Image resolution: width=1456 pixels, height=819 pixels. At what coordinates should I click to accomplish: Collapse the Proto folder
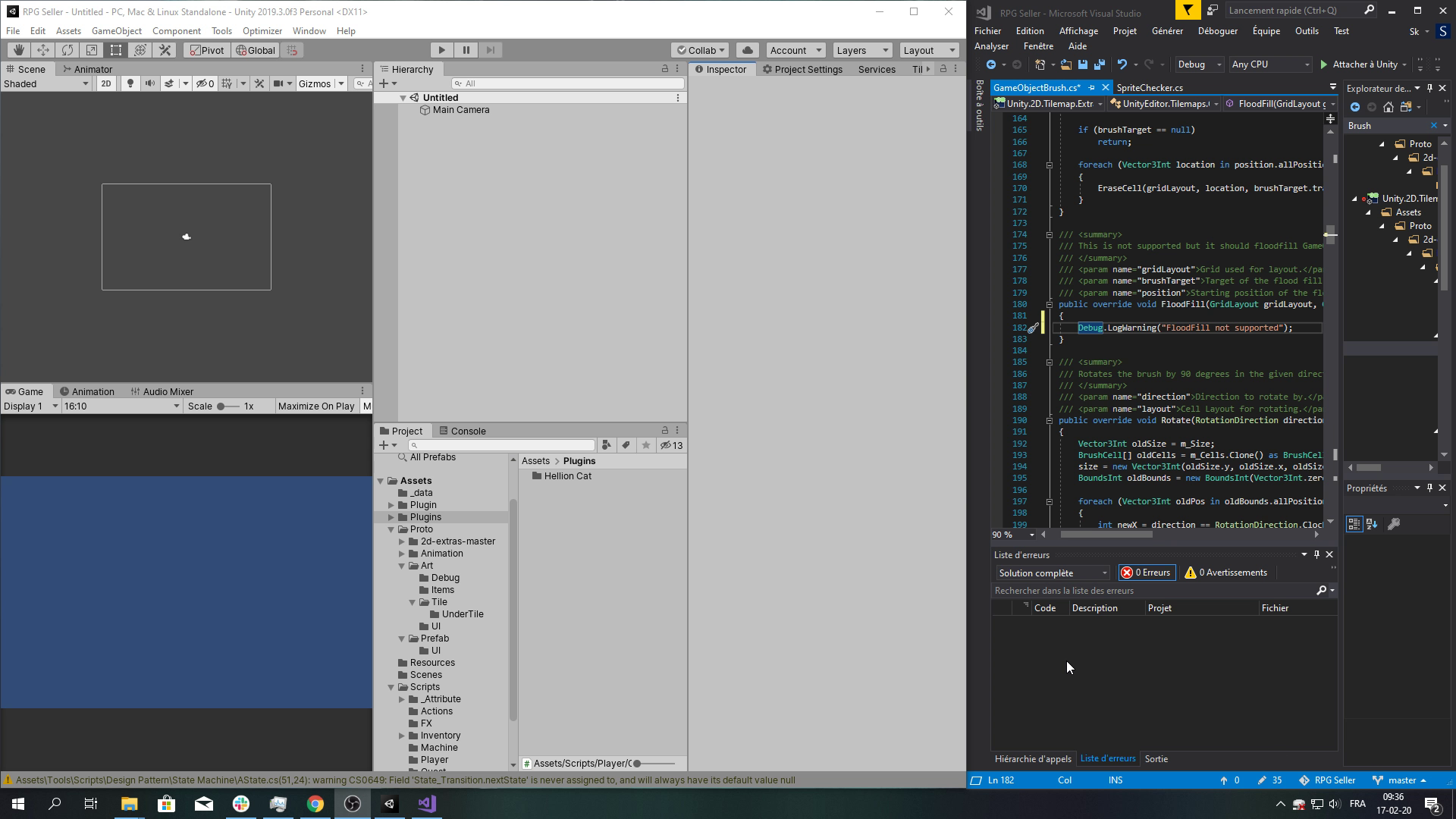(391, 529)
